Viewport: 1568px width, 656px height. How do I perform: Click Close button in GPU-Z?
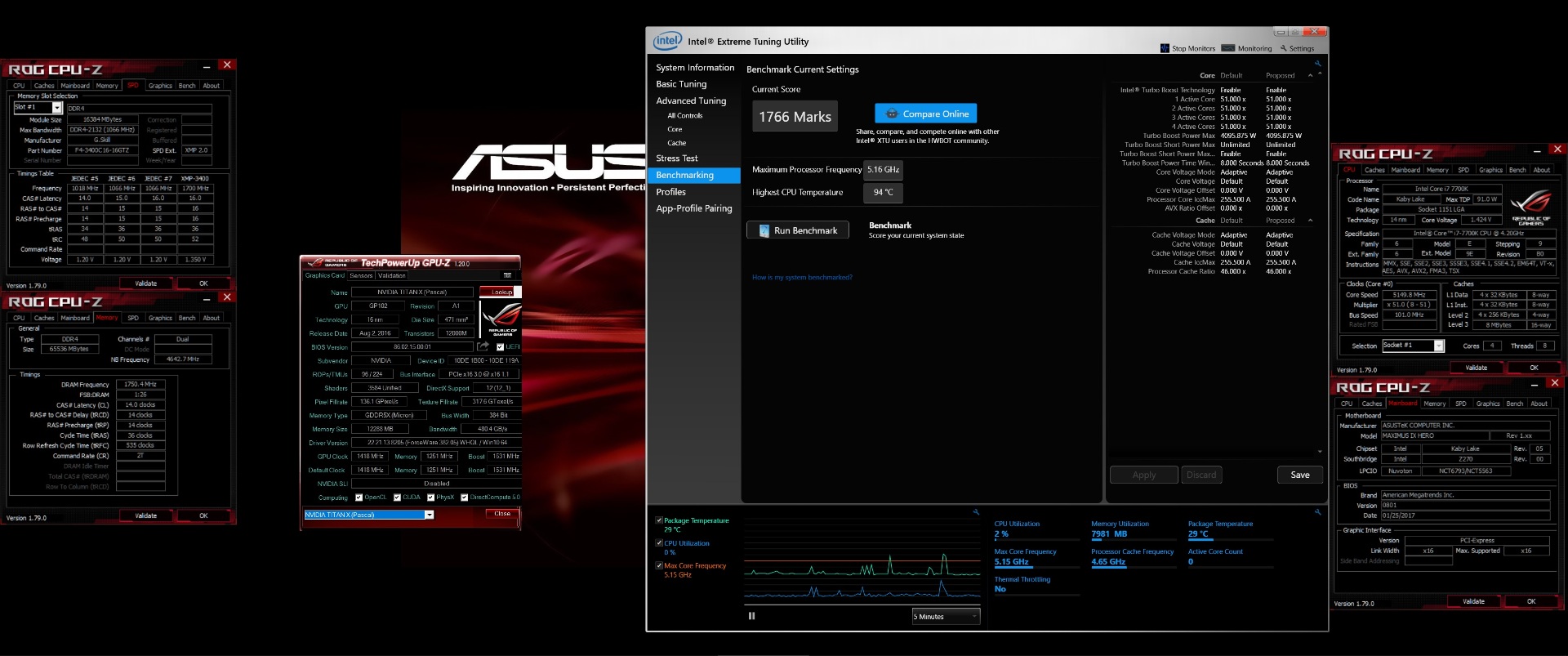pyautogui.click(x=501, y=514)
